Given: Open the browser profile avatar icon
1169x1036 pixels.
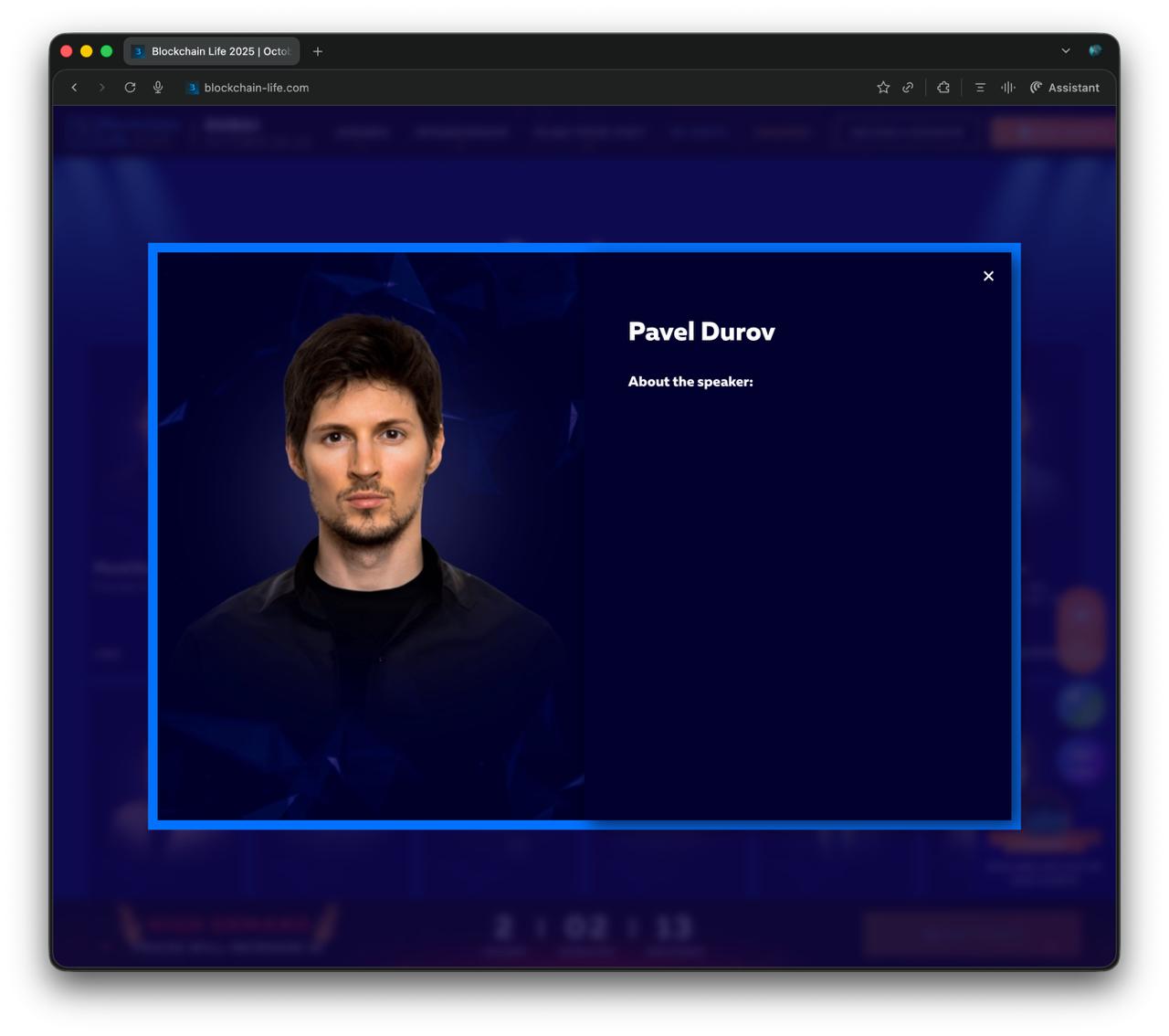Looking at the screenshot, I should (1095, 51).
